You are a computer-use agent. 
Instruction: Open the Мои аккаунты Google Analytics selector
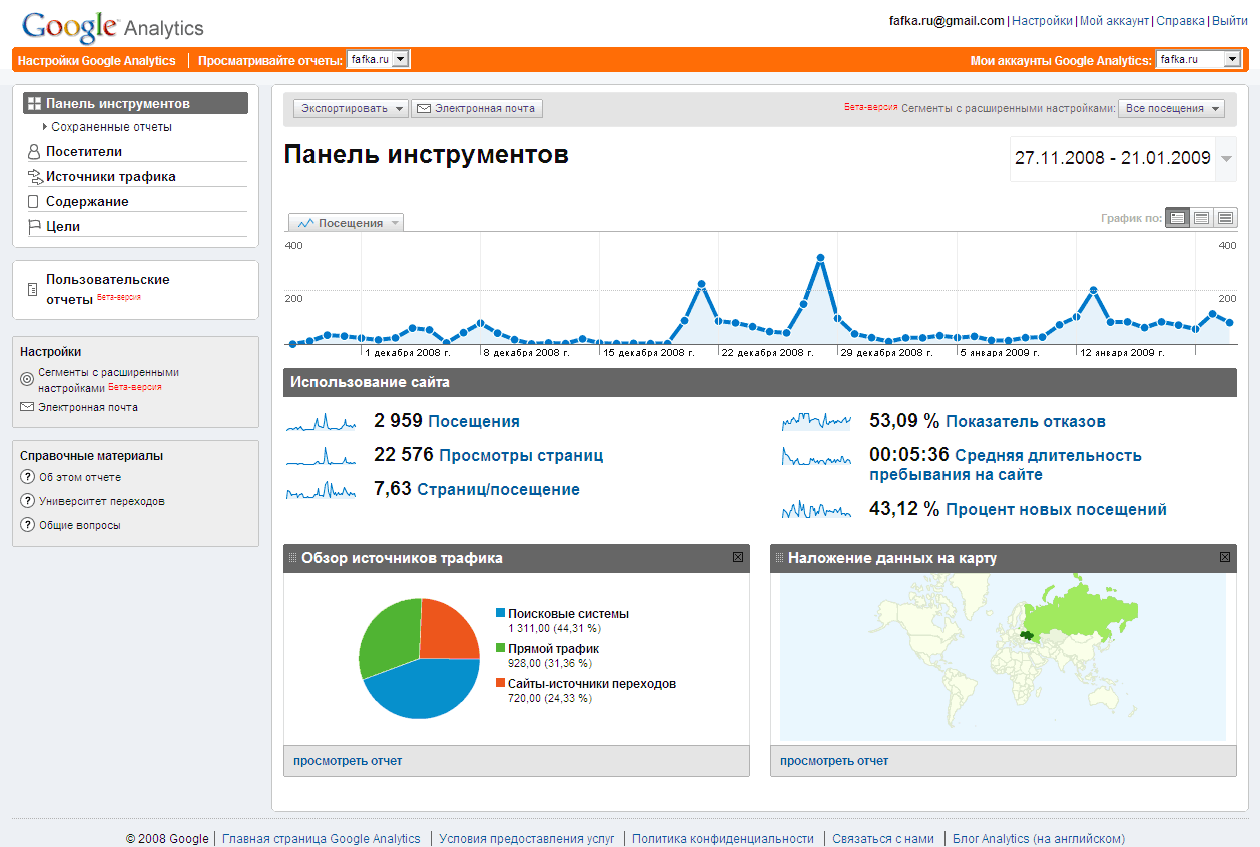click(x=1198, y=60)
